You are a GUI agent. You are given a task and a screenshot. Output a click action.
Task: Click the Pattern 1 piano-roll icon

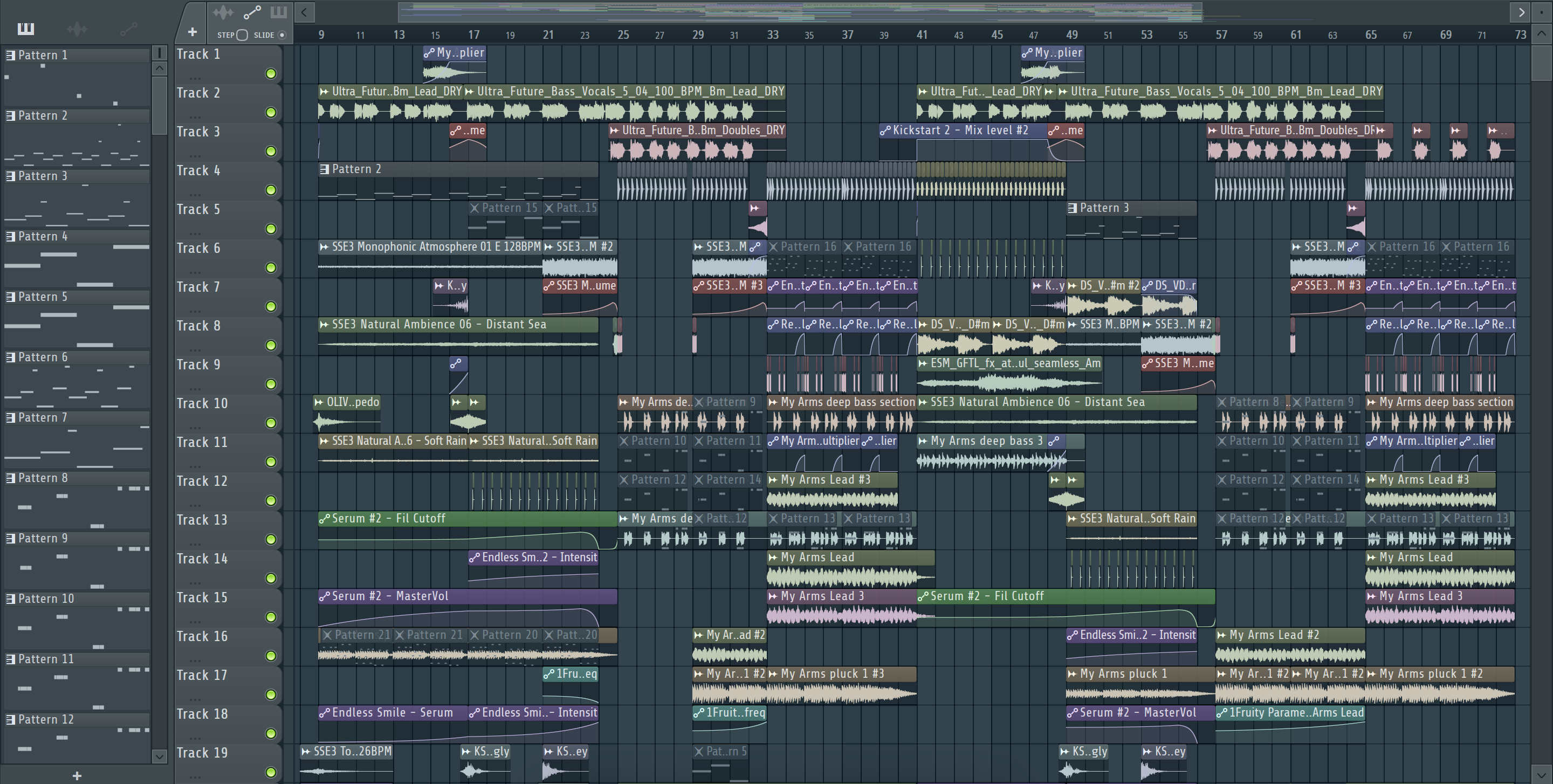coord(10,56)
